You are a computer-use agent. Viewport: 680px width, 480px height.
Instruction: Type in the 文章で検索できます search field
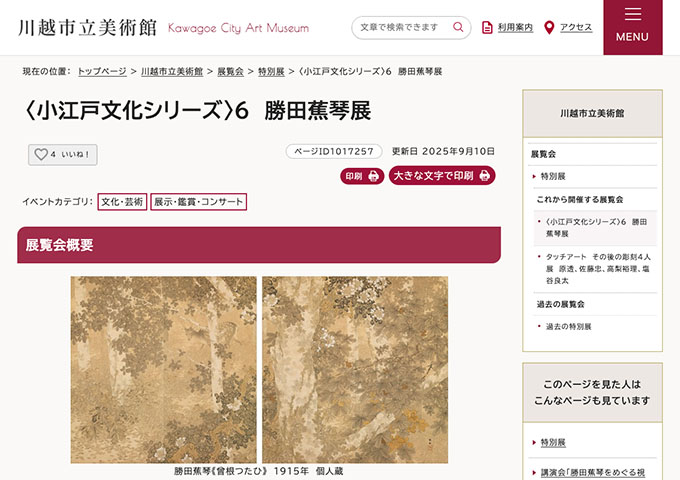(402, 27)
